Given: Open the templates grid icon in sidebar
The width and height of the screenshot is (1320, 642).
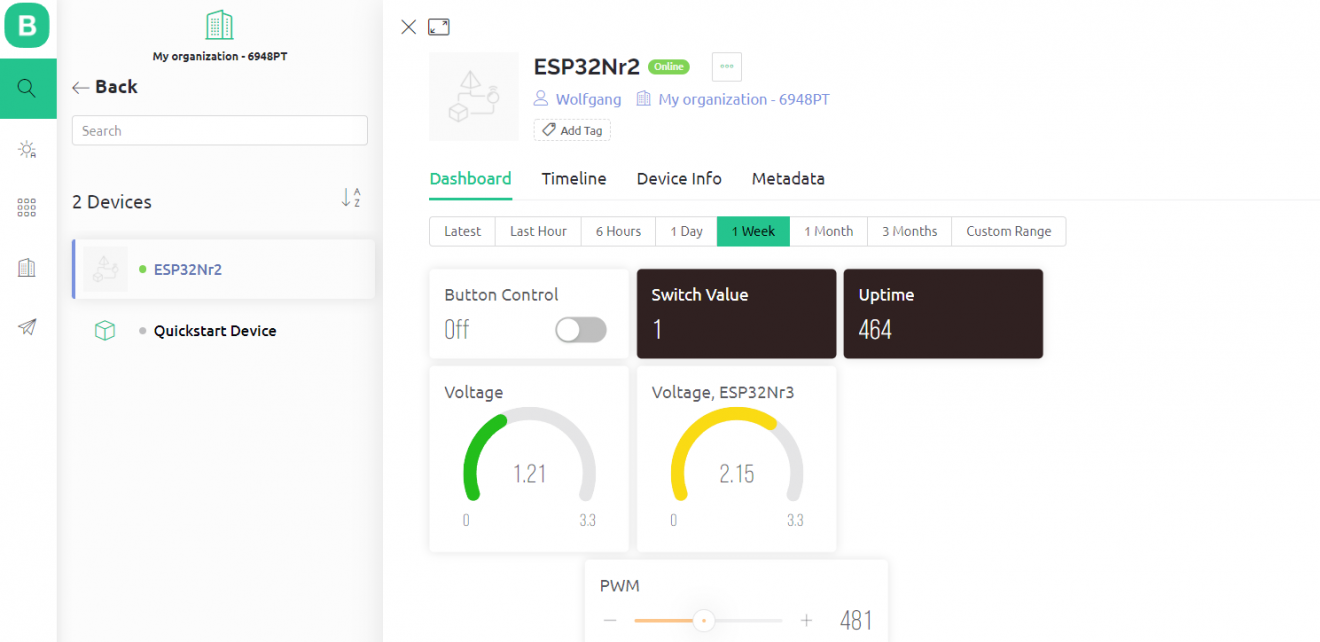Looking at the screenshot, I should click(x=27, y=207).
